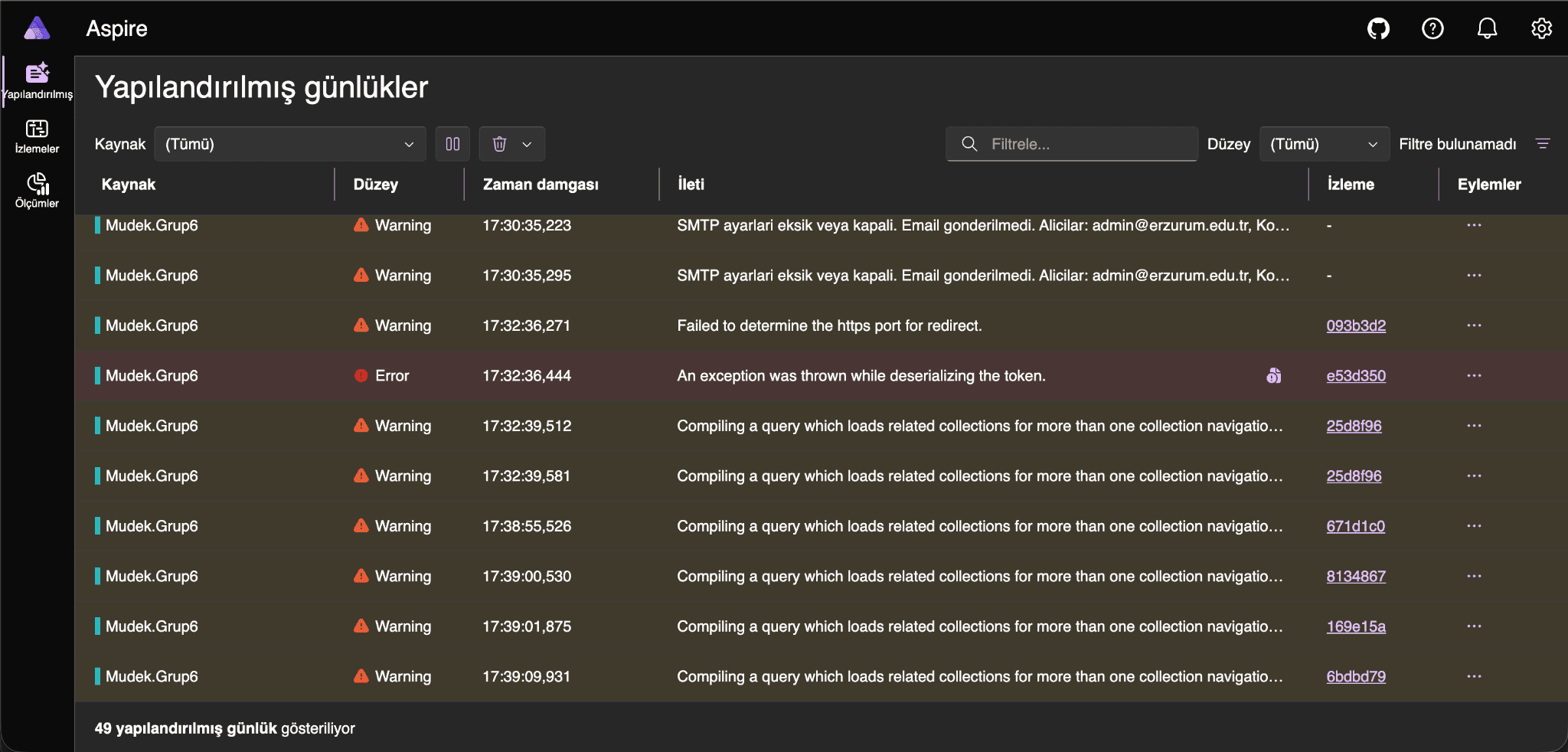Click the '49 yapılandırılmış günlük' status text
Viewport: 1568px width, 752px height.
coord(185,728)
